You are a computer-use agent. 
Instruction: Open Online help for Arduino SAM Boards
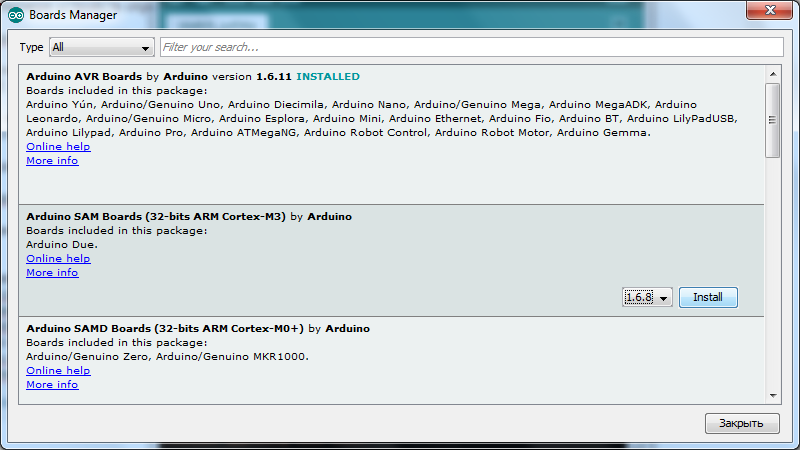58,259
